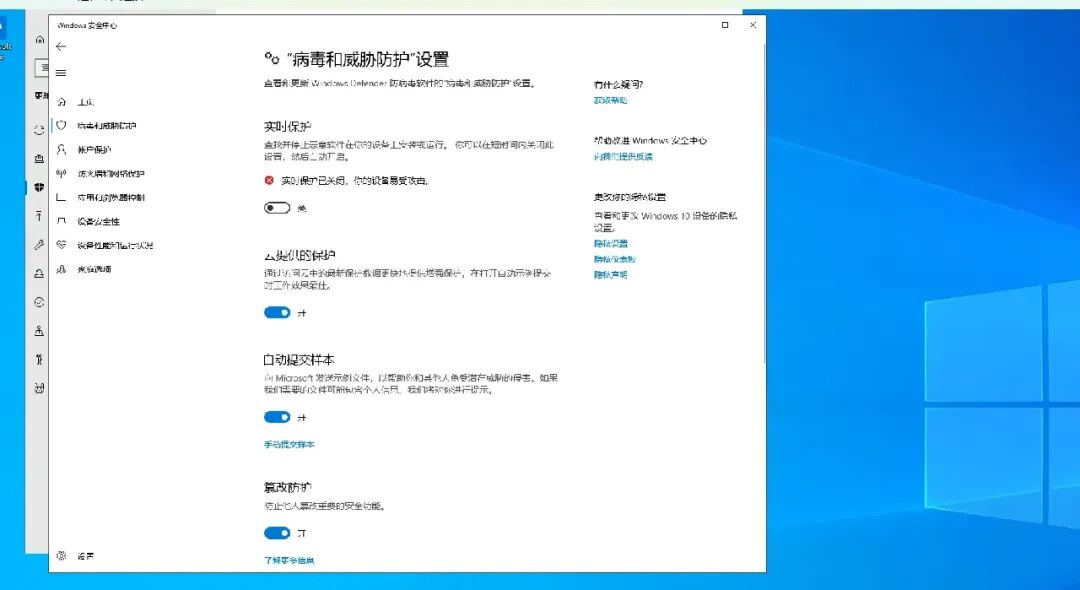
Task: Open 设置 gear icon at sidebar bottom
Action: click(61, 556)
